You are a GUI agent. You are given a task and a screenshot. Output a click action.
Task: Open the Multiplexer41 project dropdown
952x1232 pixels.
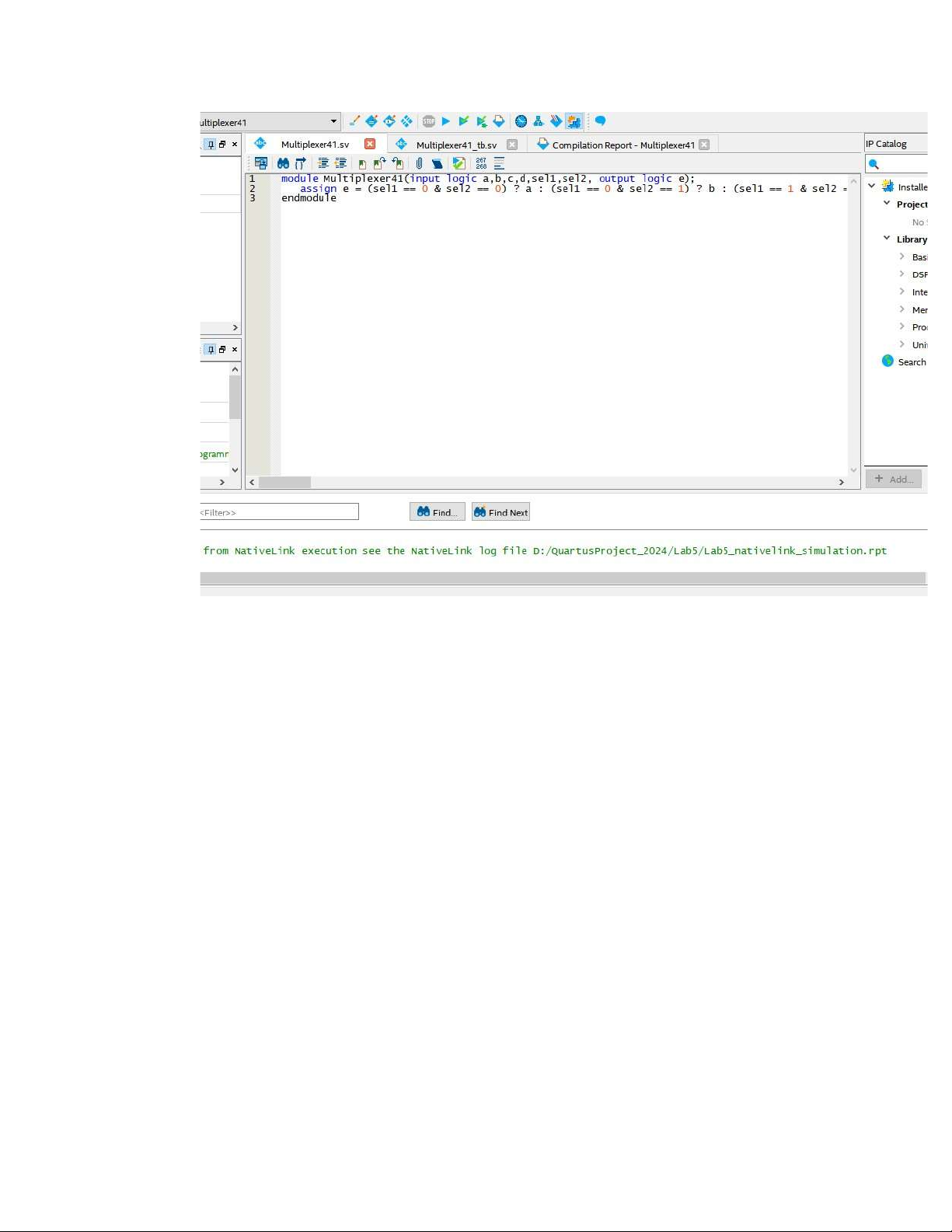click(333, 122)
